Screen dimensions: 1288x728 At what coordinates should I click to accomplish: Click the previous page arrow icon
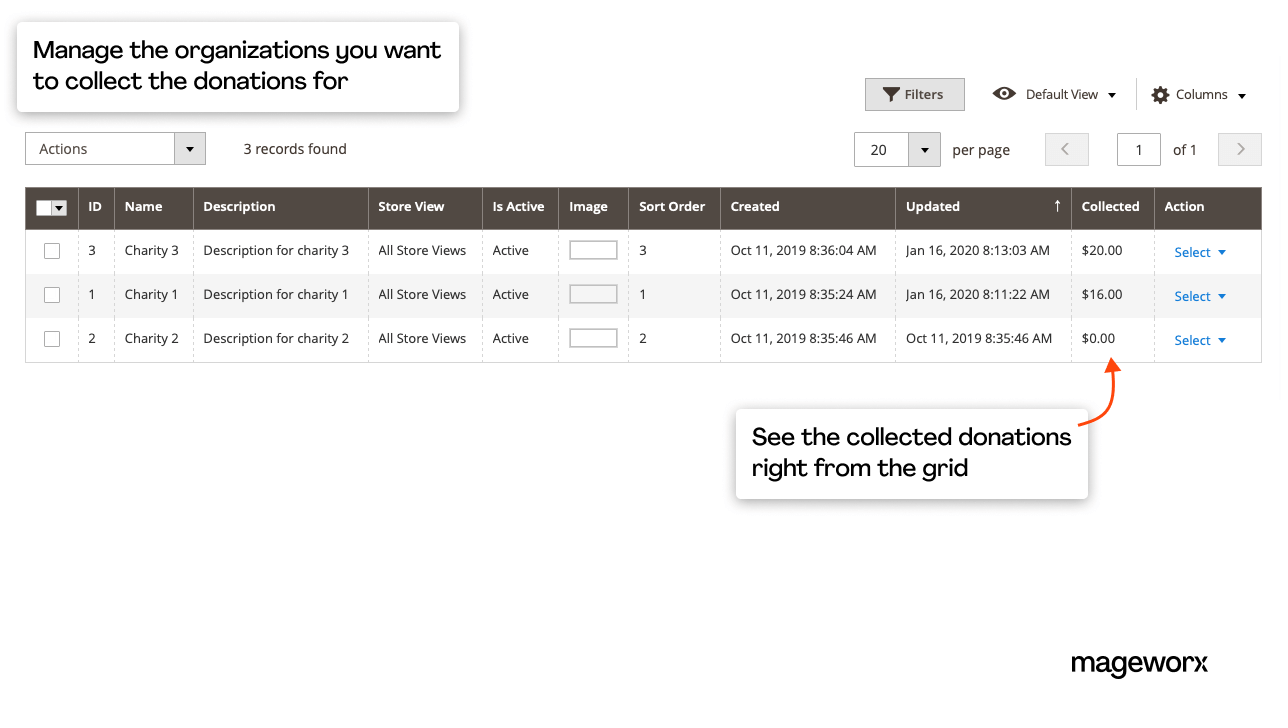pyautogui.click(x=1066, y=148)
